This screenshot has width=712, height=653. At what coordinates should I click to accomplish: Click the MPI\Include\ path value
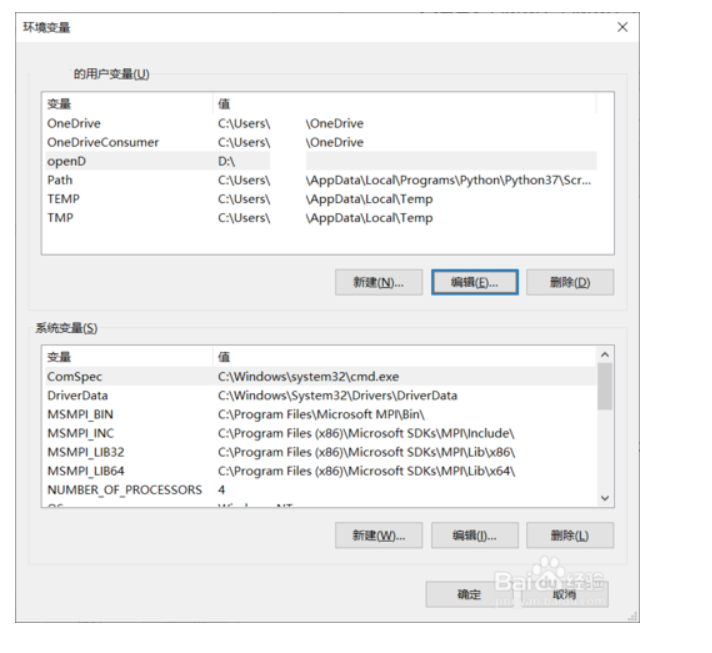click(366, 433)
